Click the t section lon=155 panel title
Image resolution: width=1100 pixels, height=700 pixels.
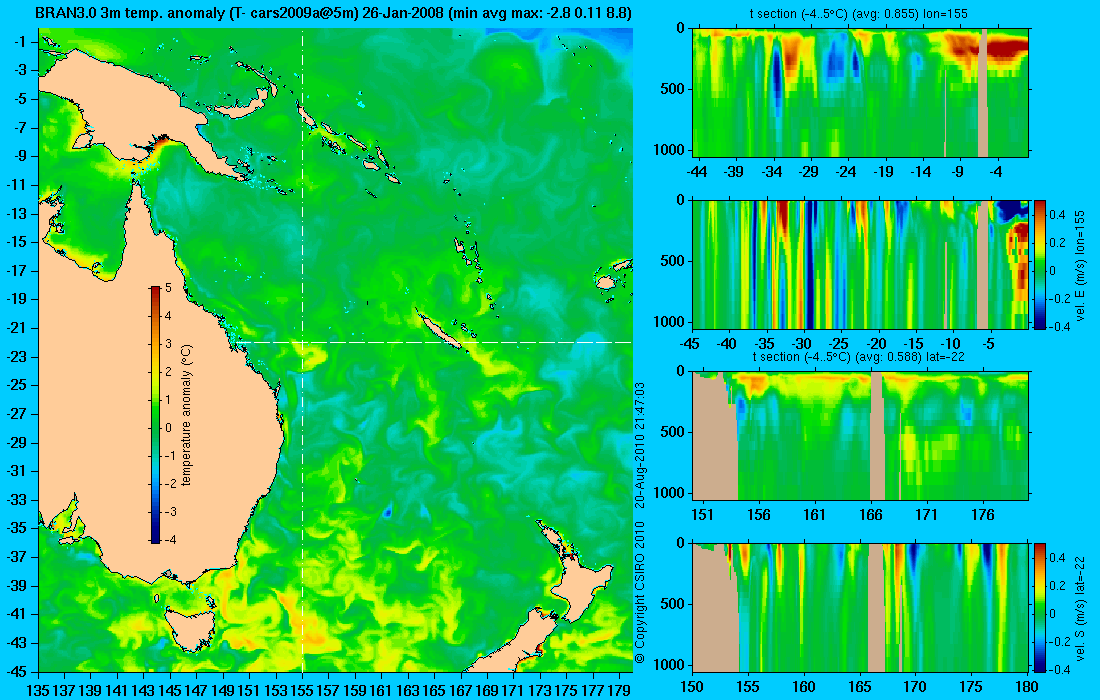pos(860,13)
